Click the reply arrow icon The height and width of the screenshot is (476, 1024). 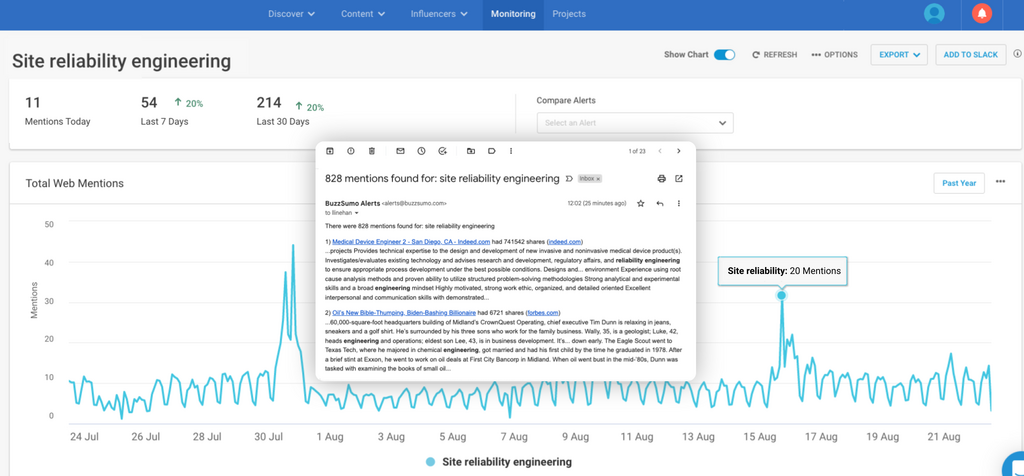click(660, 203)
